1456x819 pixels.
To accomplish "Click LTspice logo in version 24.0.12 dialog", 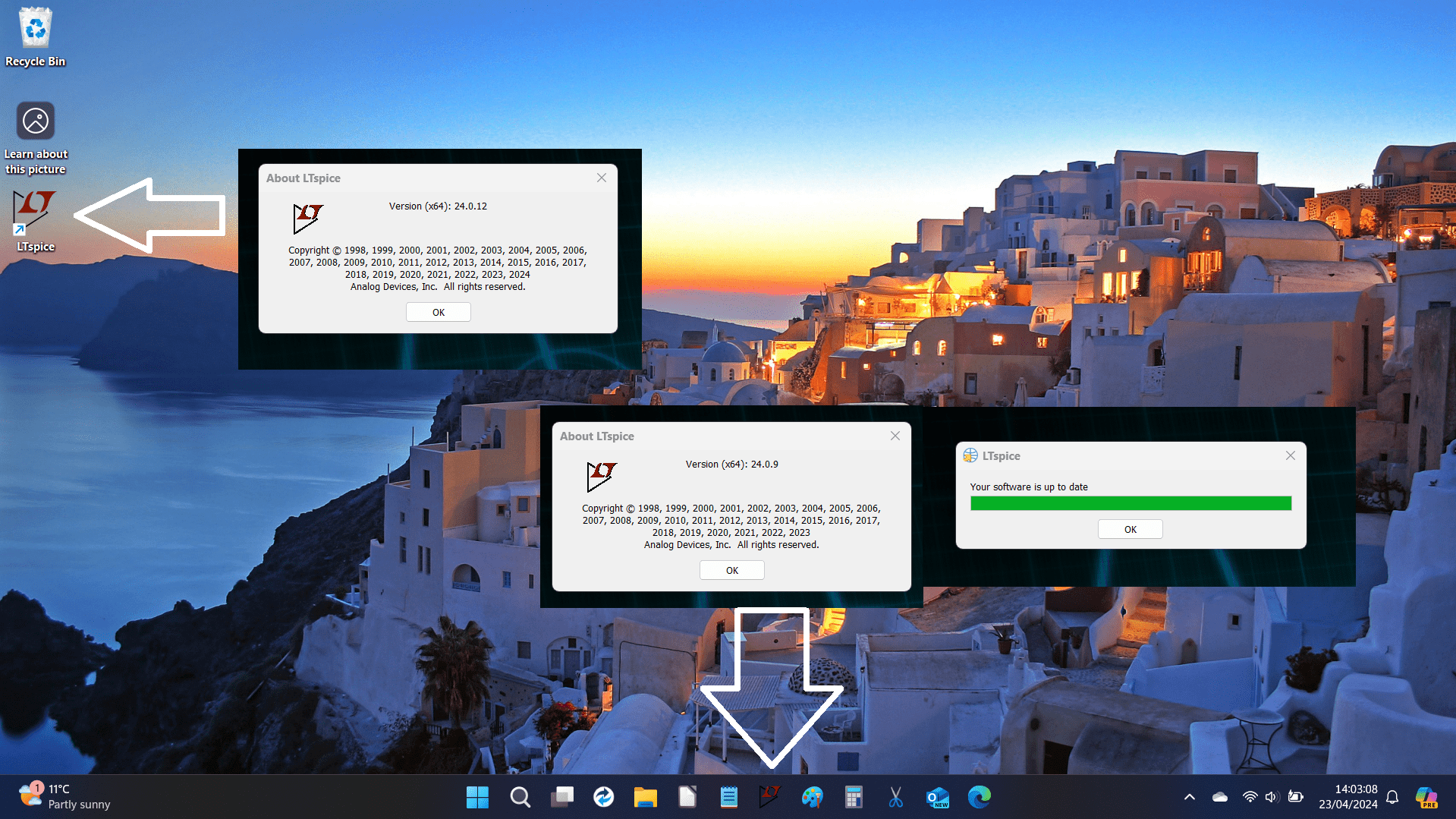I will pyautogui.click(x=308, y=218).
